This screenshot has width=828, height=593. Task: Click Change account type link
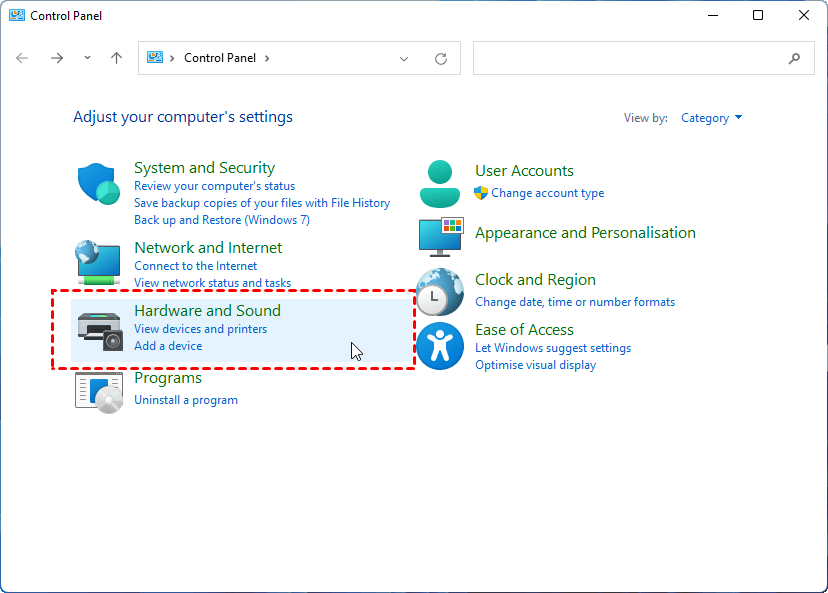(547, 193)
